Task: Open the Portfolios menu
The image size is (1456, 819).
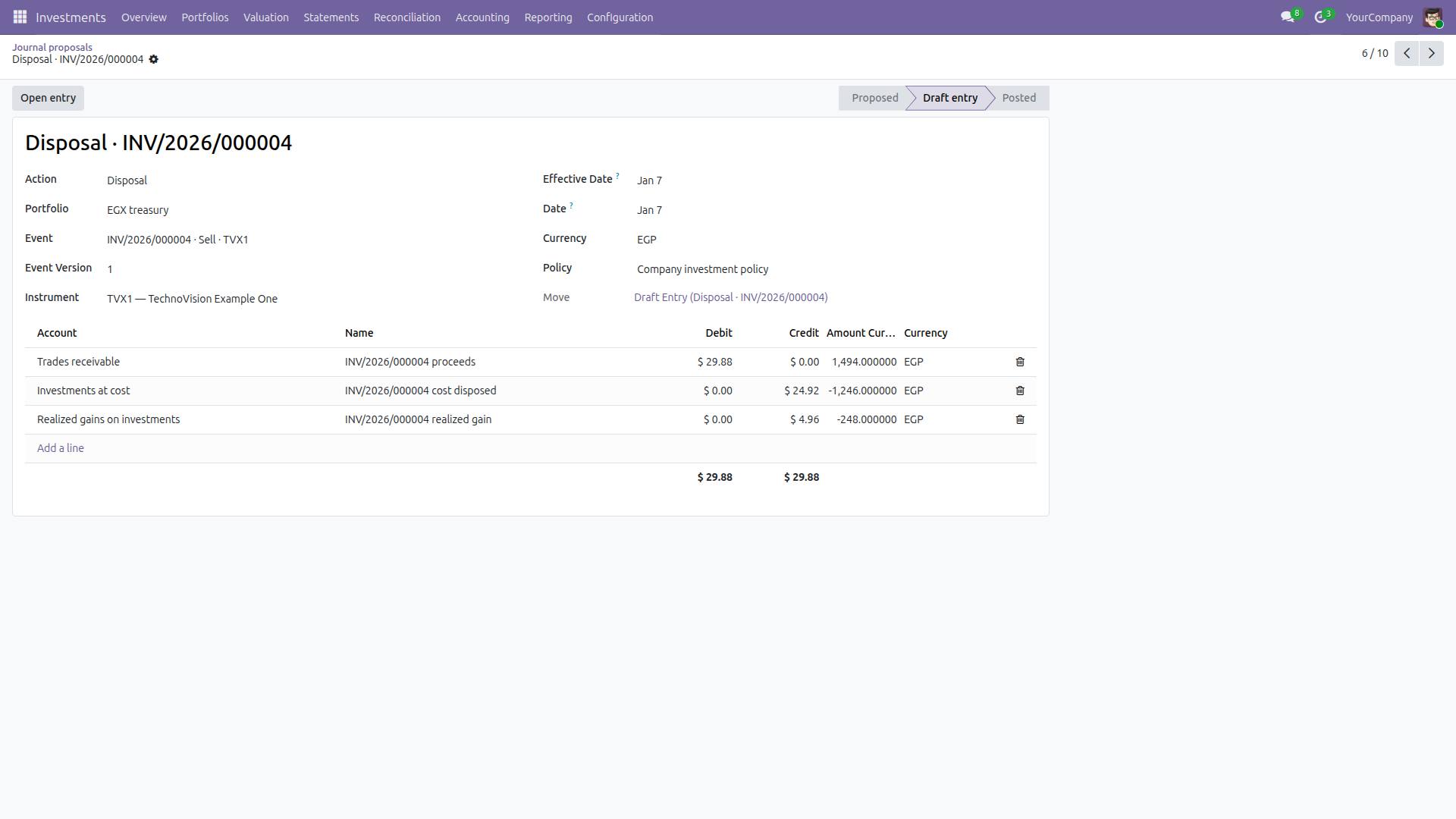Action: pyautogui.click(x=205, y=17)
